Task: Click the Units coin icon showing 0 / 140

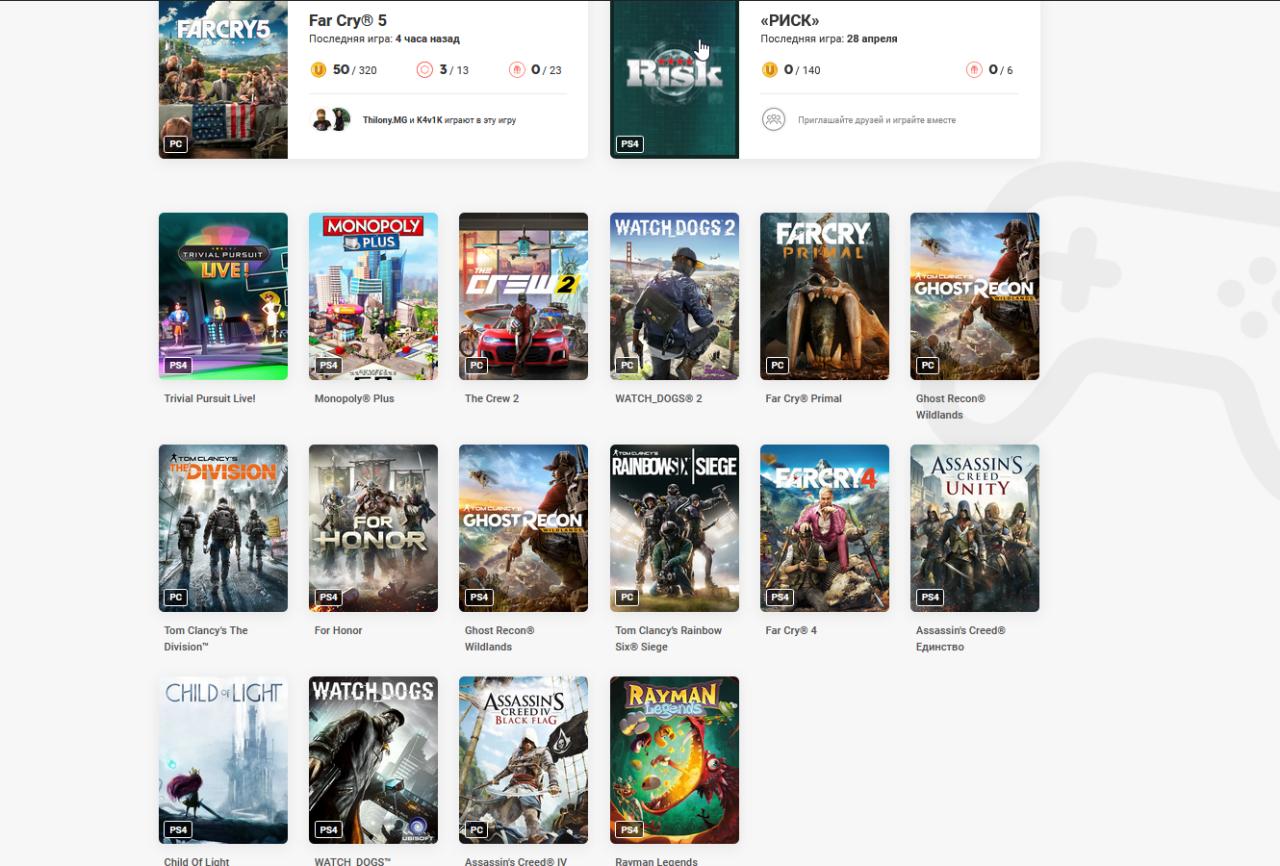Action: coord(769,70)
